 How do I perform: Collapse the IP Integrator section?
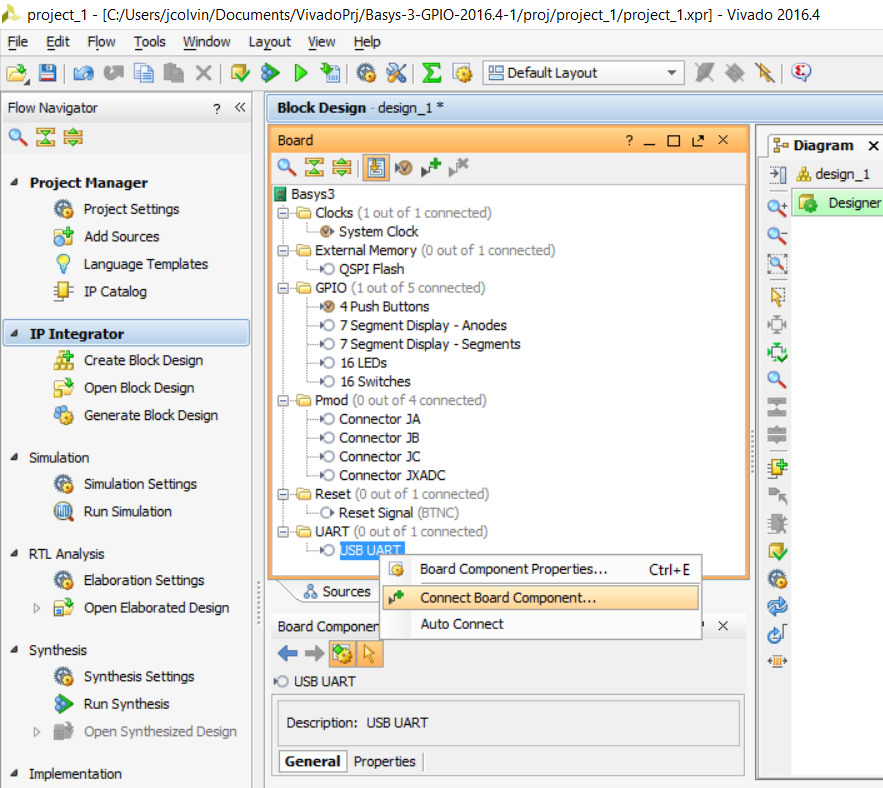click(15, 334)
